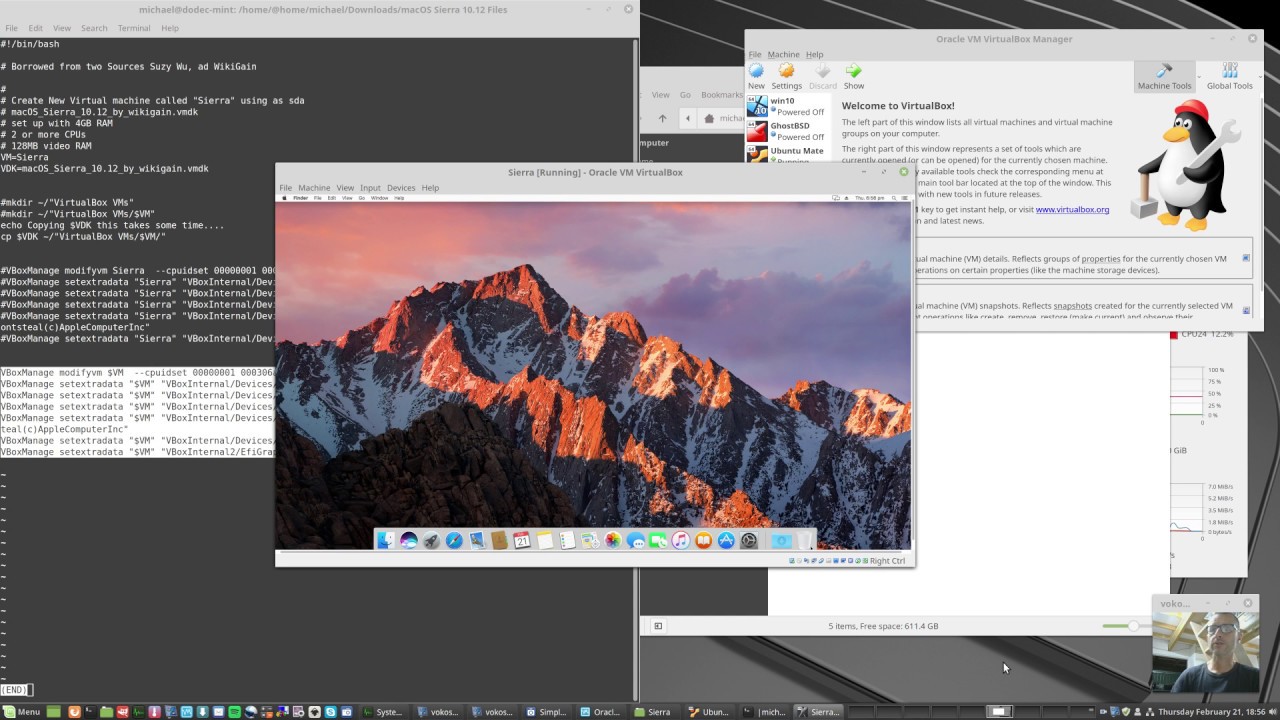Switch to Ubun... taskbar window button
The width and height of the screenshot is (1280, 720).
coord(710,712)
